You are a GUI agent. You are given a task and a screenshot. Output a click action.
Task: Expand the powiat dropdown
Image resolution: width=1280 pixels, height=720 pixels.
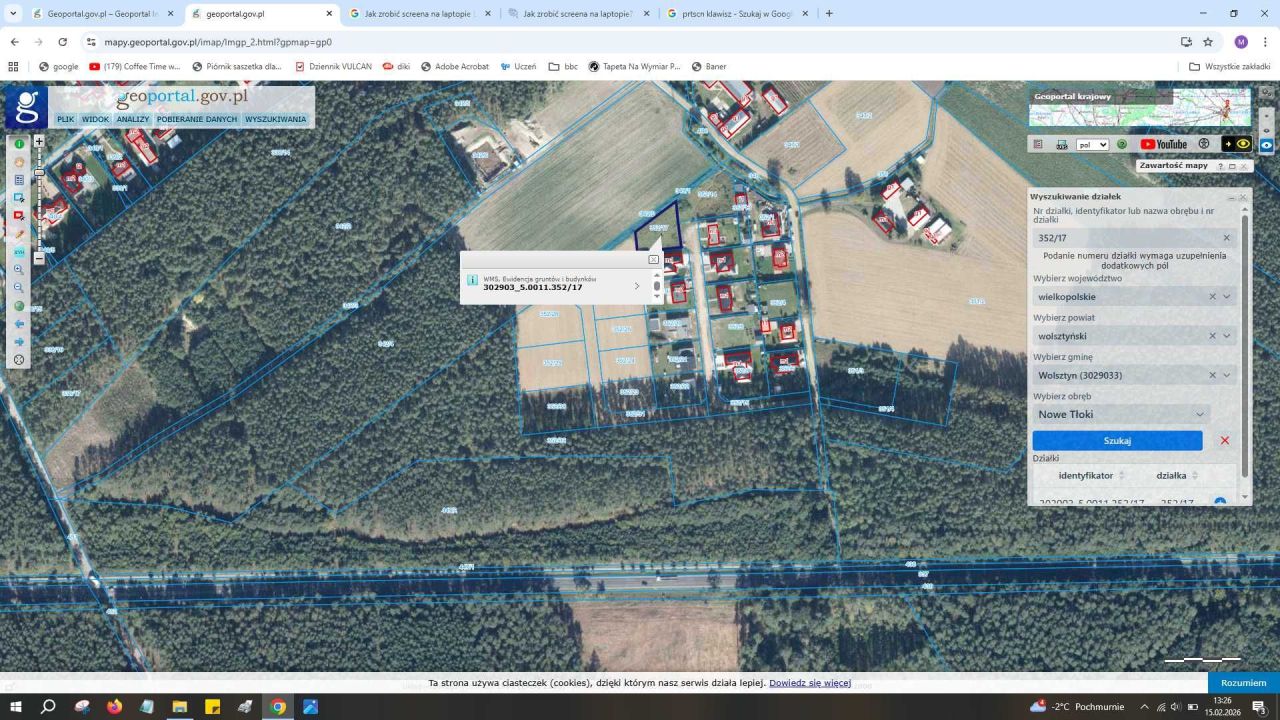coord(1227,336)
